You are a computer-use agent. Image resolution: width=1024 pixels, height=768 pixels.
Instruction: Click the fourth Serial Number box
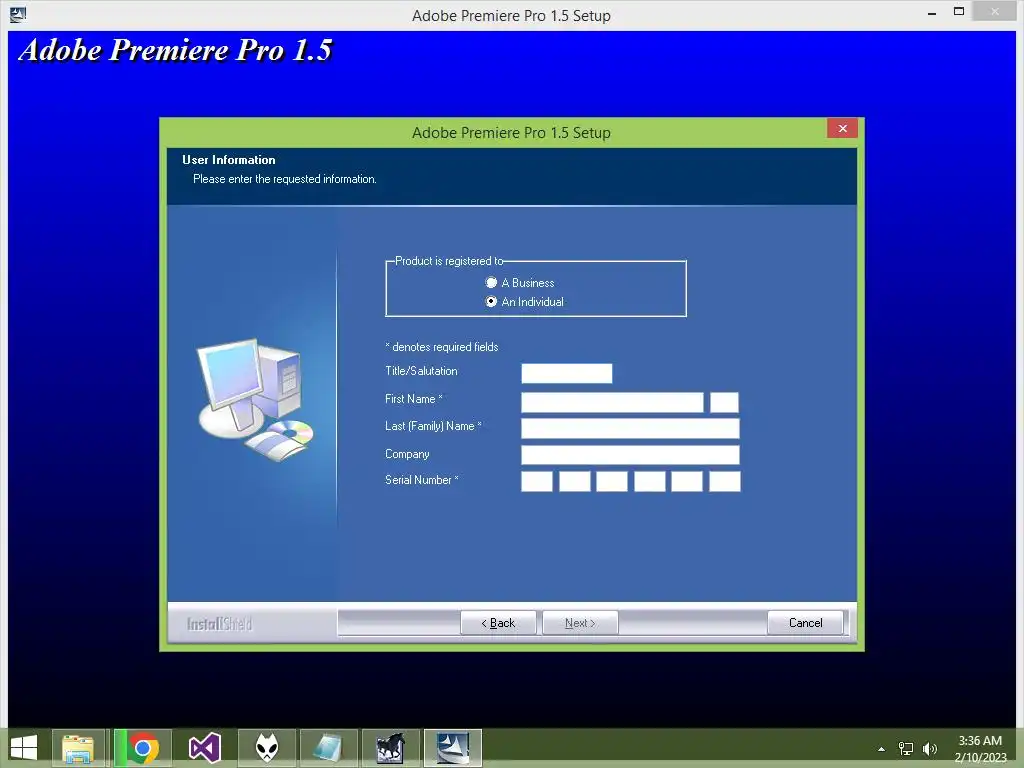[x=650, y=482]
